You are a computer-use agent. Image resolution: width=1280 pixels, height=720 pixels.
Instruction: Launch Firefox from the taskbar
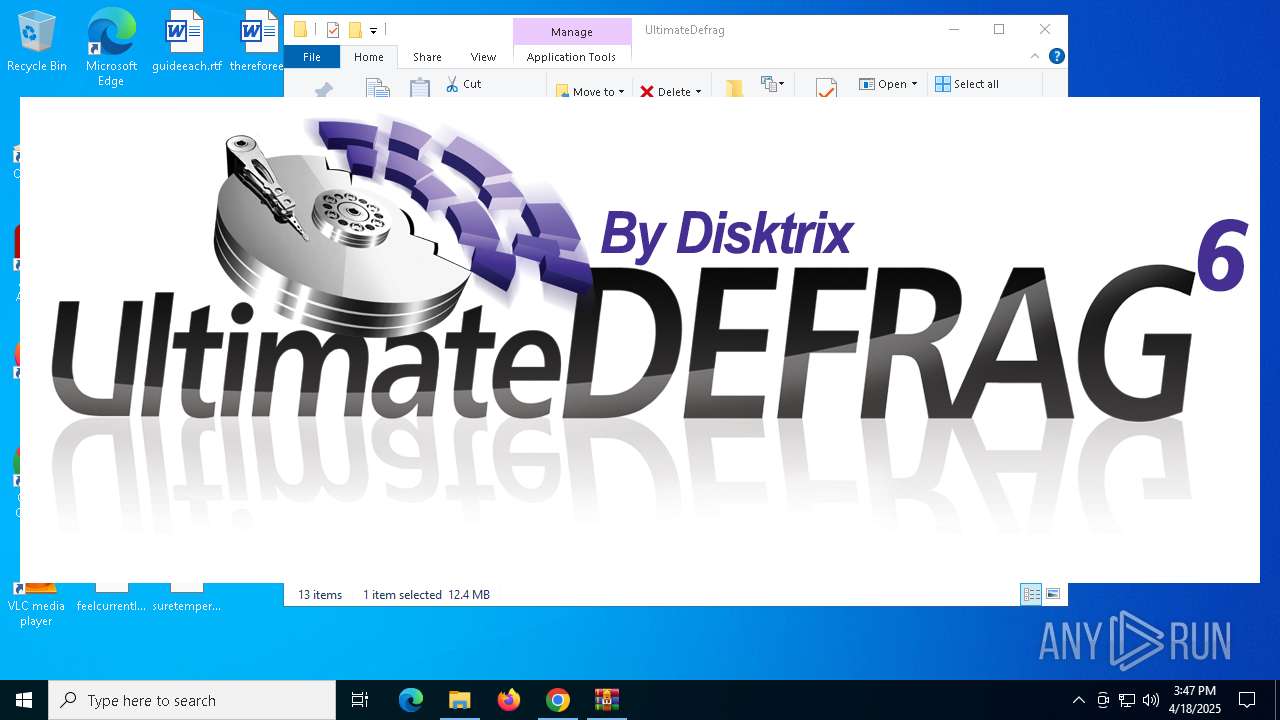[508, 700]
